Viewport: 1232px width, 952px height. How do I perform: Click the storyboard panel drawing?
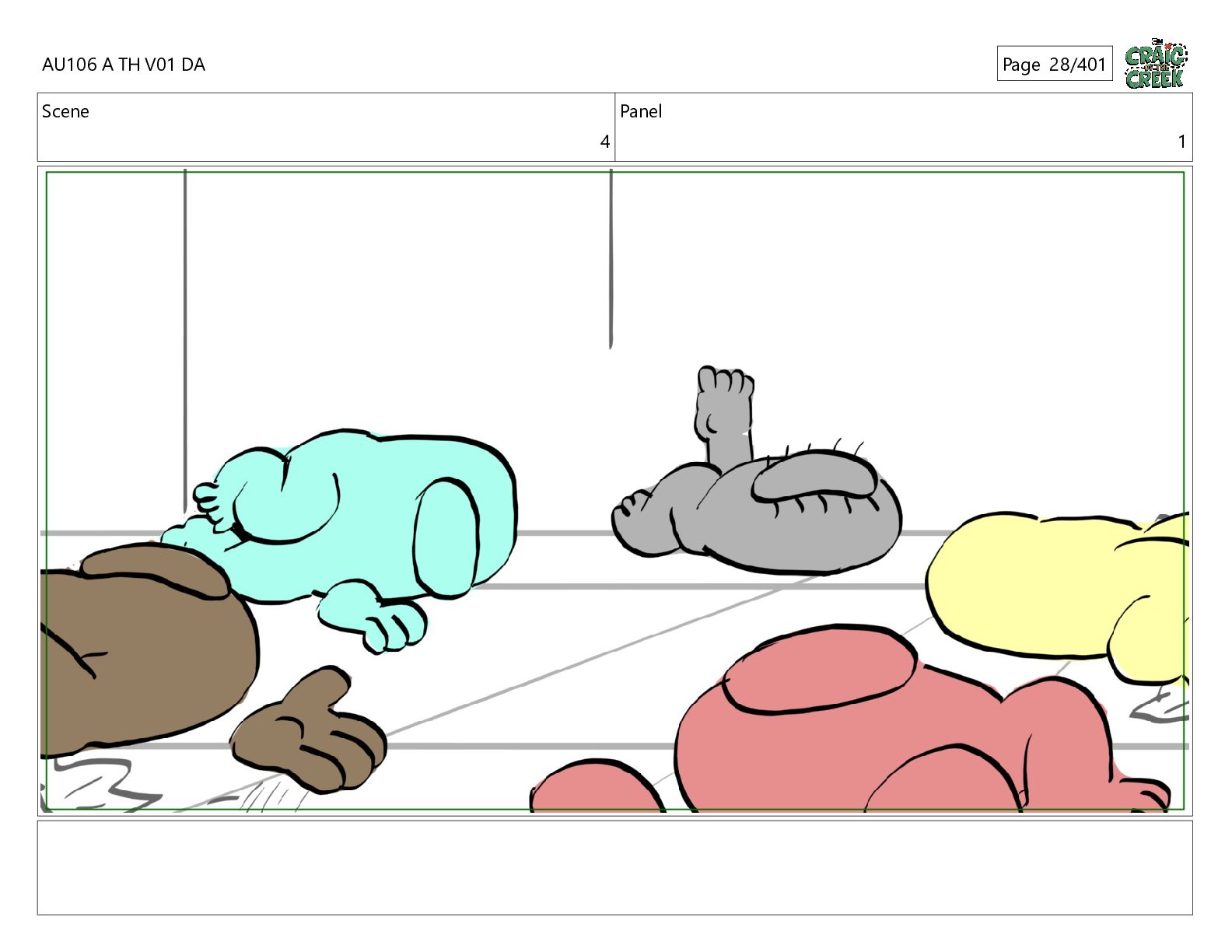[615, 491]
